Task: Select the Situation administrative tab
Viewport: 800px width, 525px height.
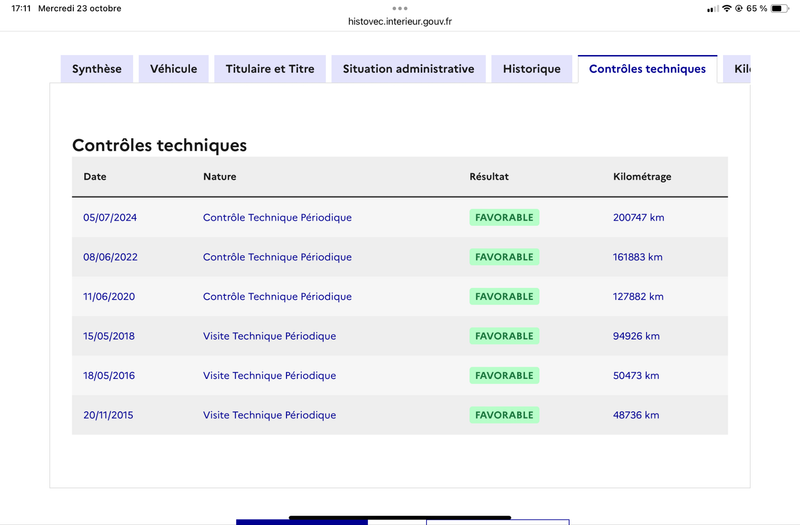Action: 408,69
